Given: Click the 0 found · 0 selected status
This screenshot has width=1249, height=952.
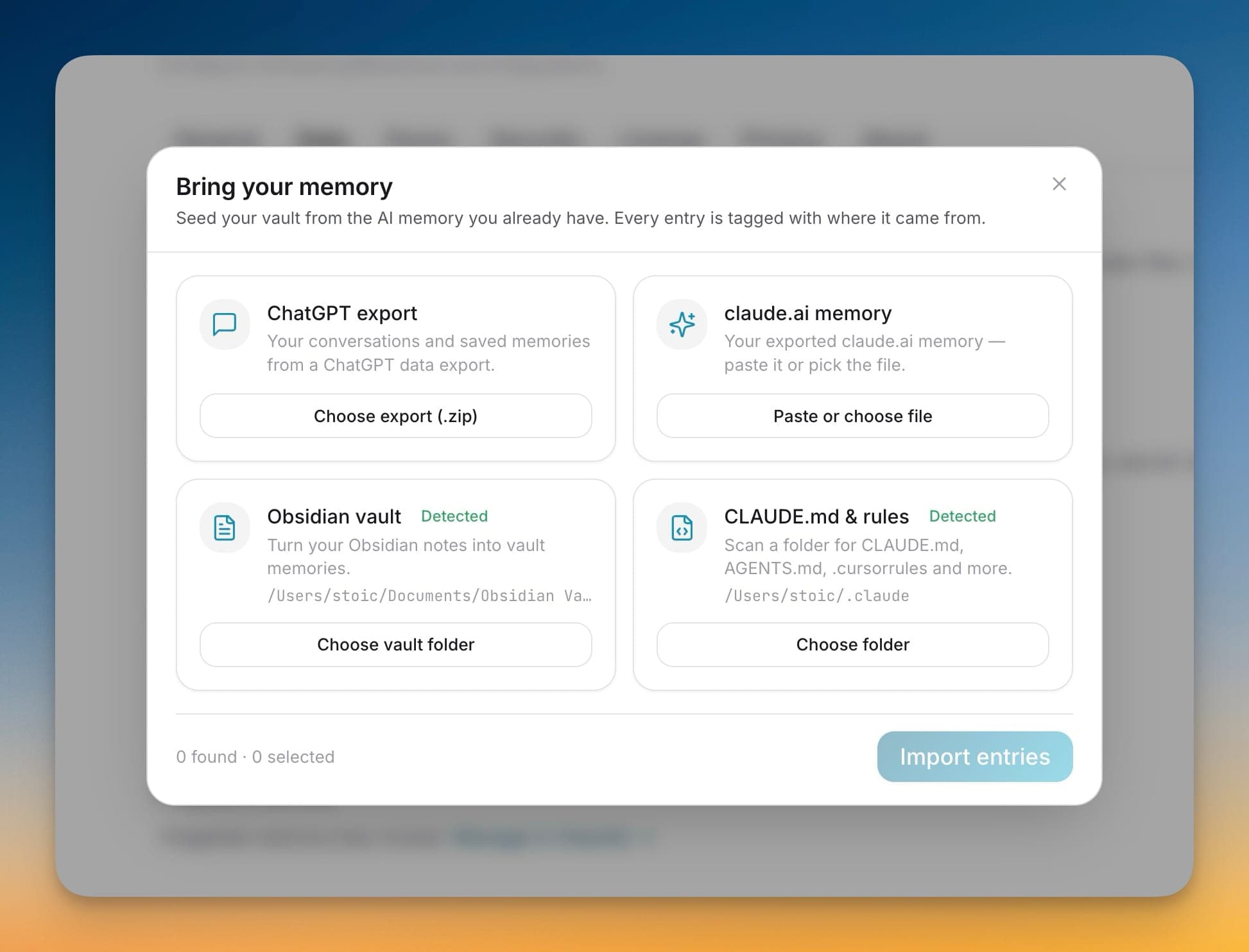Looking at the screenshot, I should tap(255, 757).
